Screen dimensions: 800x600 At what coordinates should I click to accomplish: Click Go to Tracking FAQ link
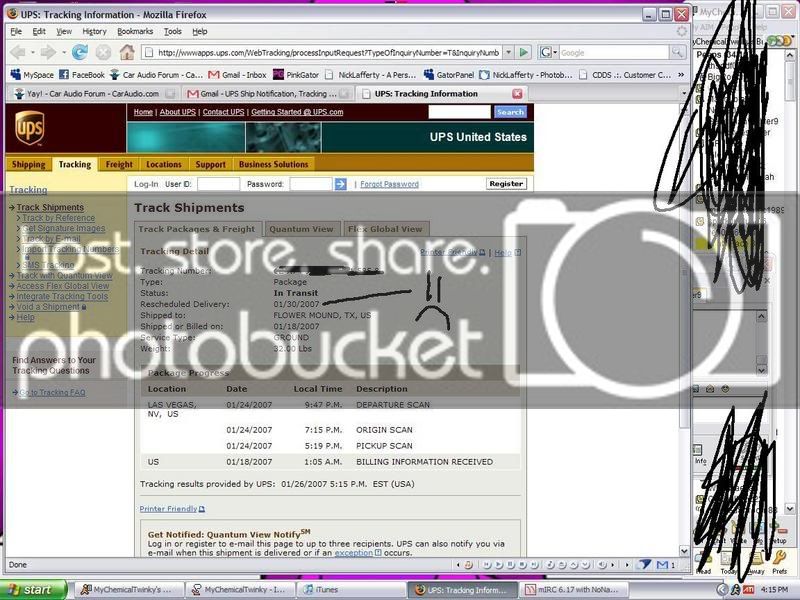click(52, 392)
